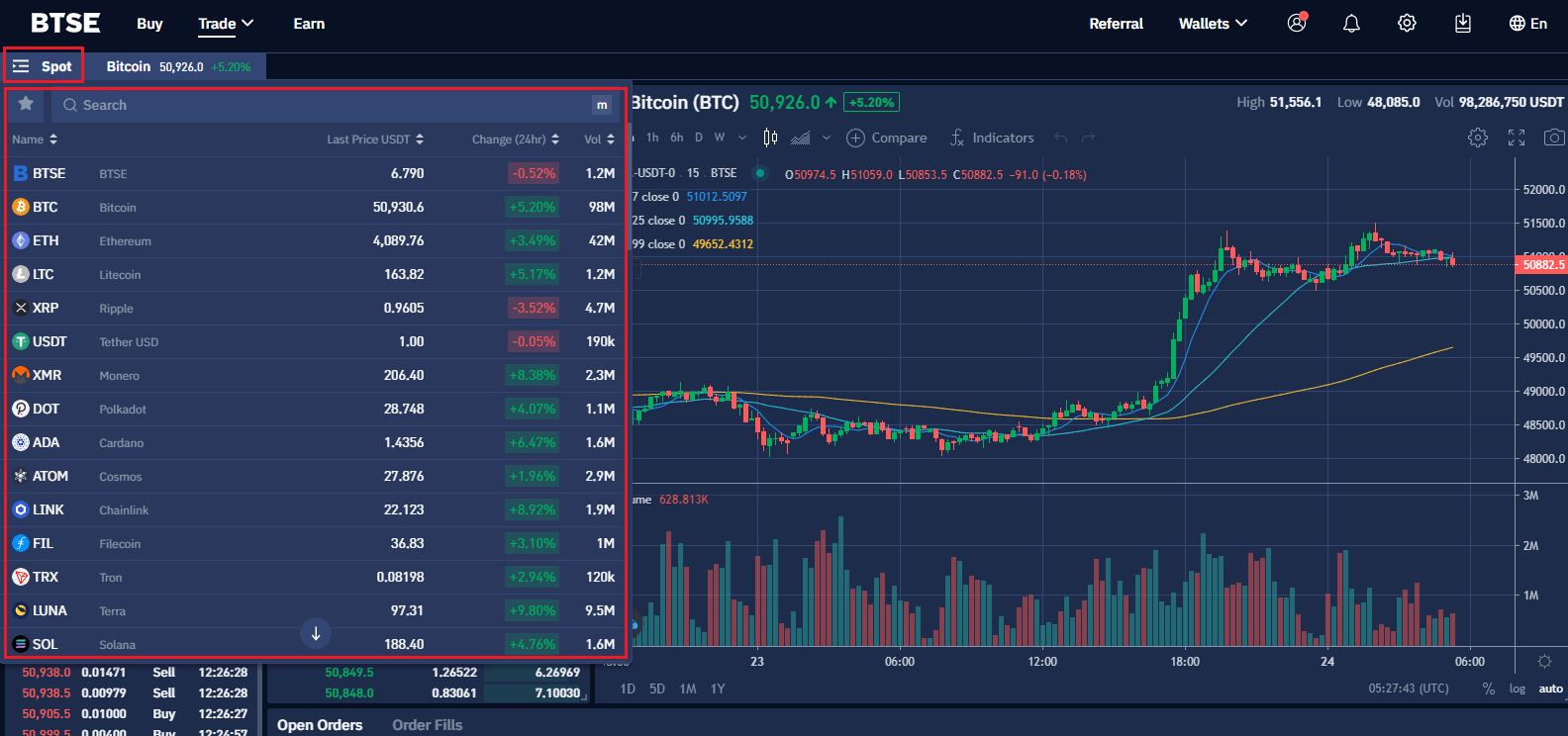The image size is (1568, 736).
Task: Switch to the Order Fills tab
Action: pyautogui.click(x=427, y=725)
